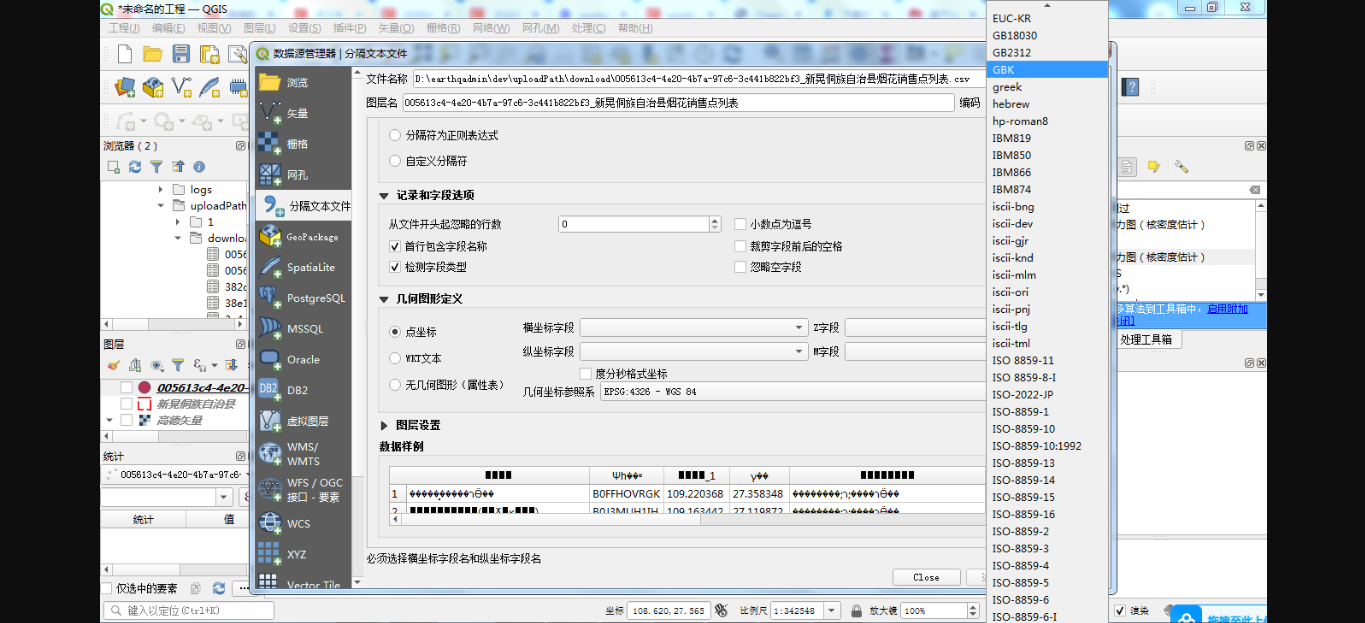
Task: Choose GB18030 from the encoding list
Action: point(1047,35)
